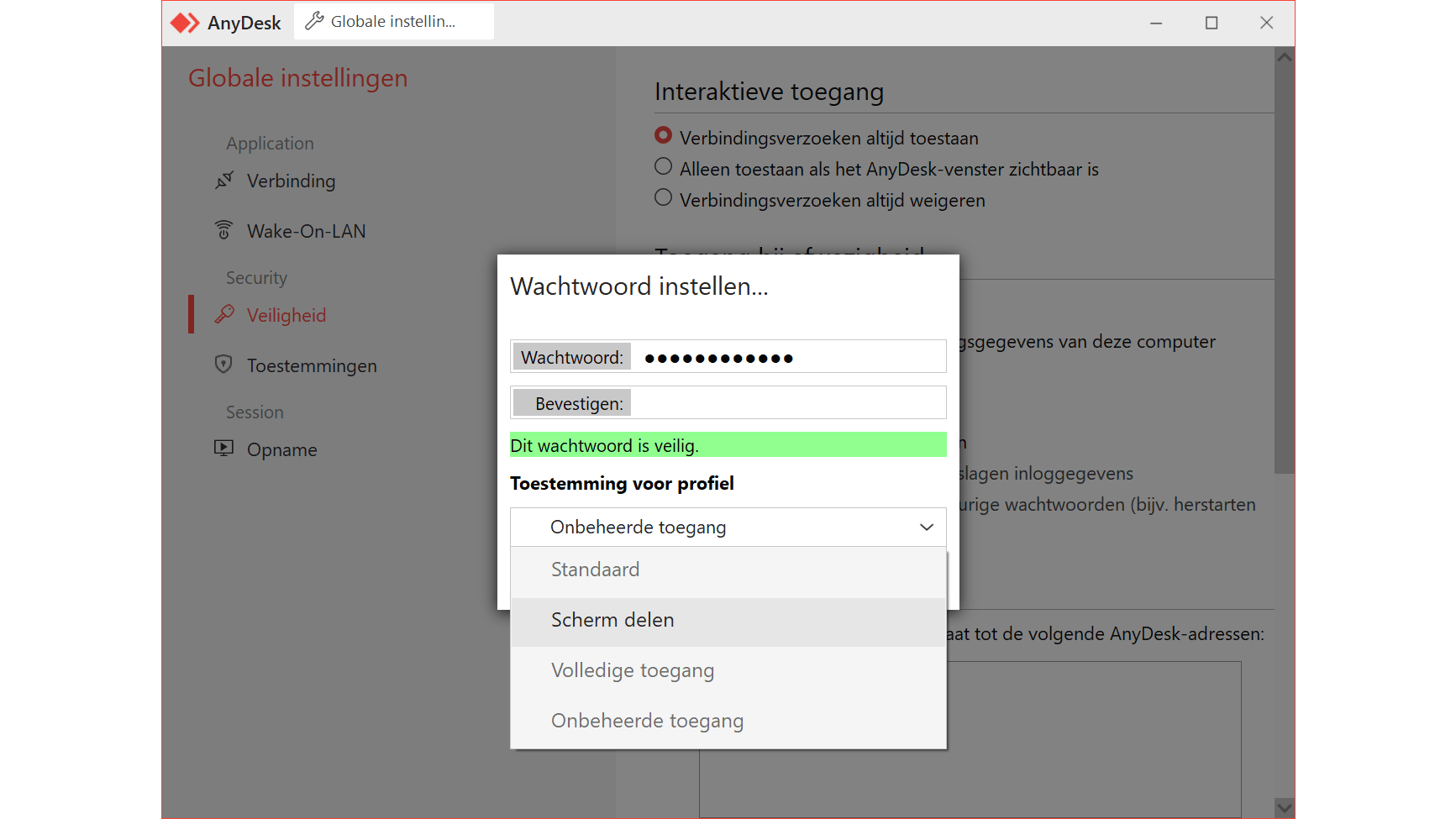Click the Veiligheid key icon

coord(224,314)
